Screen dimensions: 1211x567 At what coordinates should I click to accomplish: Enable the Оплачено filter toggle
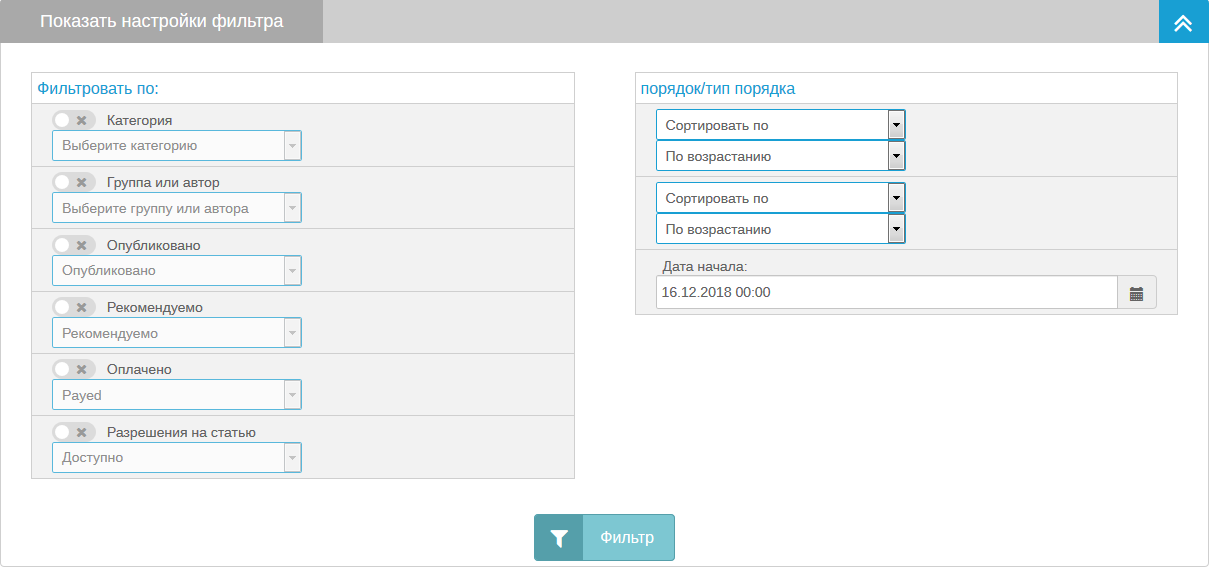coord(73,369)
